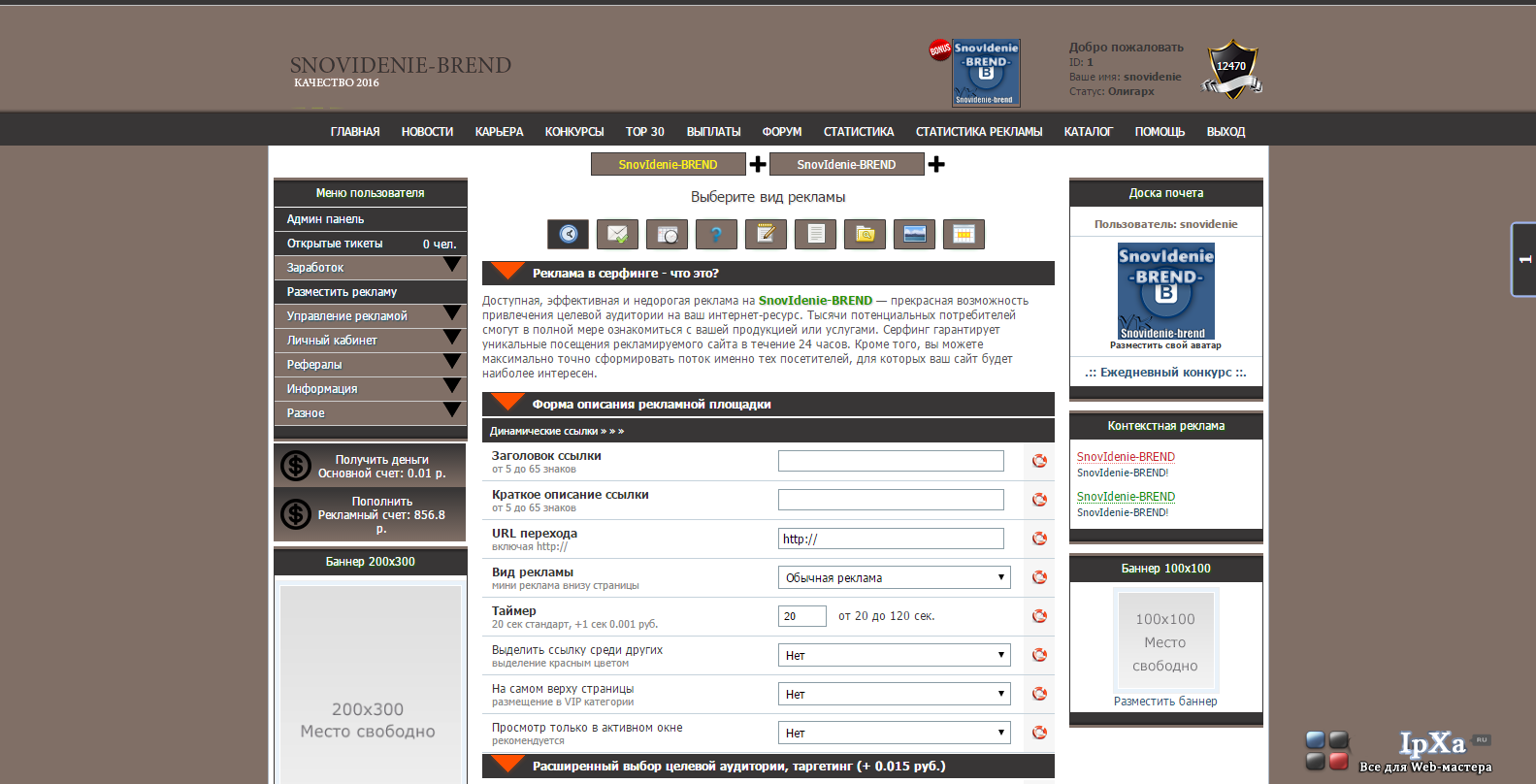Image resolution: width=1536 pixels, height=784 pixels.
Task: Click Разместить баннер under 100x100 banner
Action: click(x=1165, y=702)
